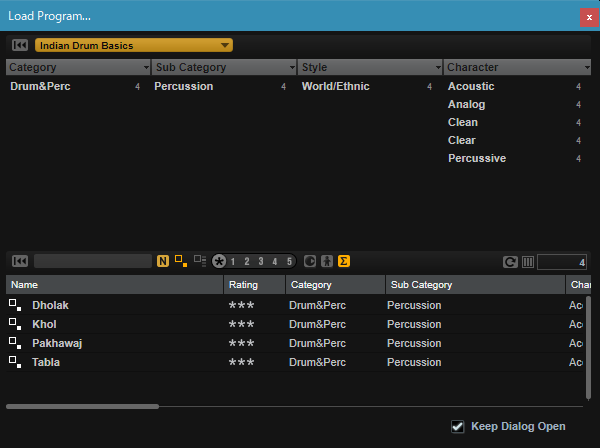This screenshot has width=600, height=448.
Task: Open the Indian Drum Basics content set dropdown
Action: (x=134, y=45)
